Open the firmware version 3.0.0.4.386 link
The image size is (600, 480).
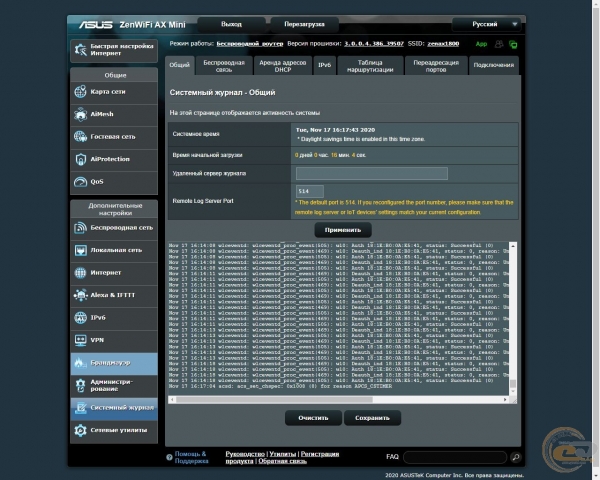pyautogui.click(x=374, y=44)
